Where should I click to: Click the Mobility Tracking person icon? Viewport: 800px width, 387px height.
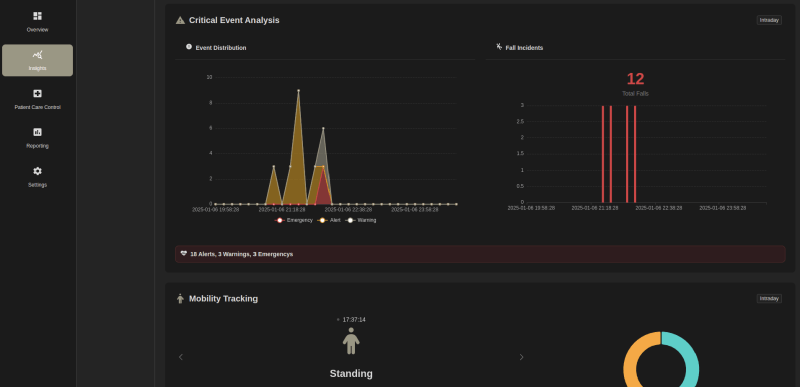(x=180, y=298)
